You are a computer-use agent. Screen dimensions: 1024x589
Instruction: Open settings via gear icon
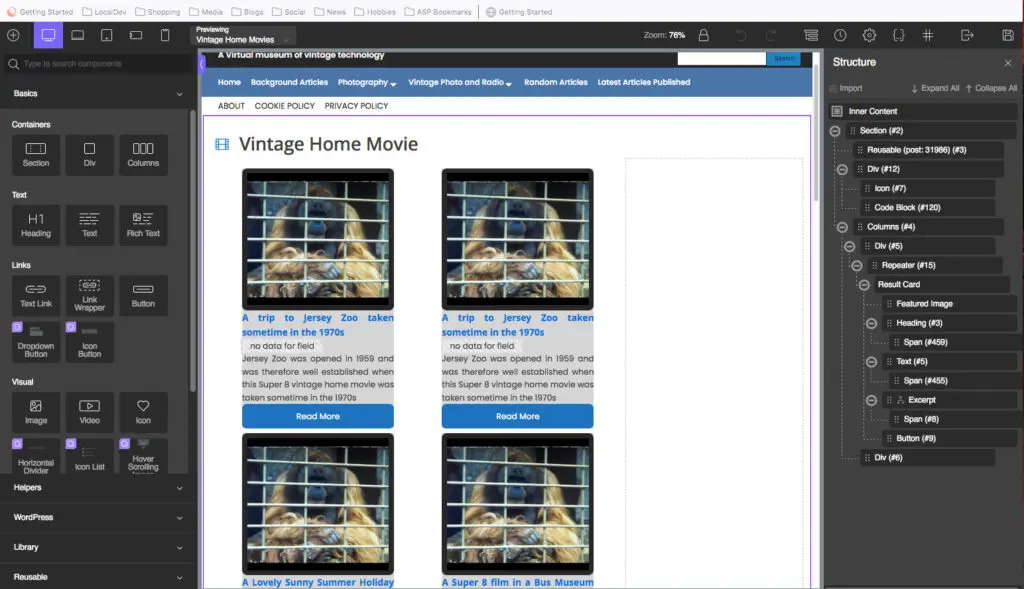tap(869, 35)
